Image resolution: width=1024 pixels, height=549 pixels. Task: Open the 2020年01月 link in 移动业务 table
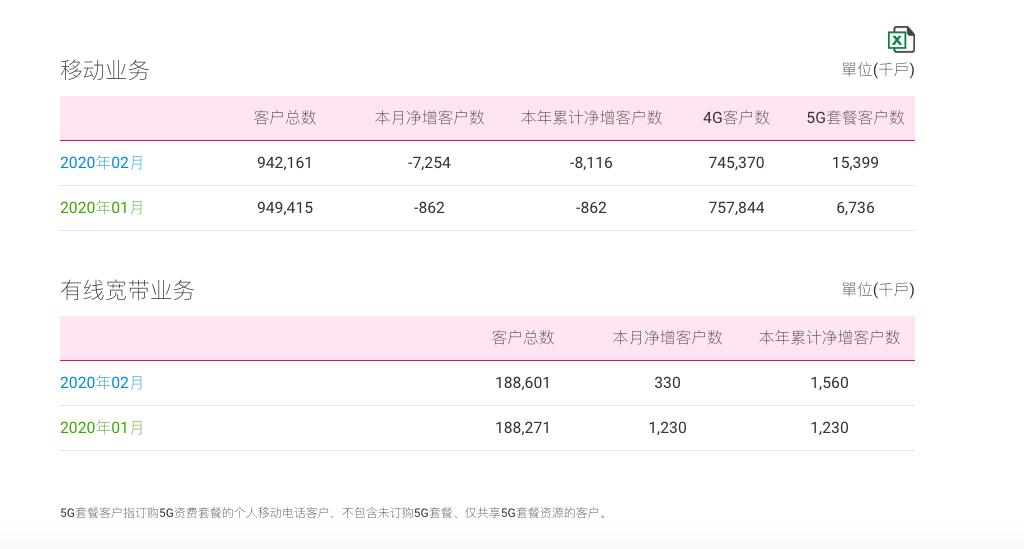[102, 208]
